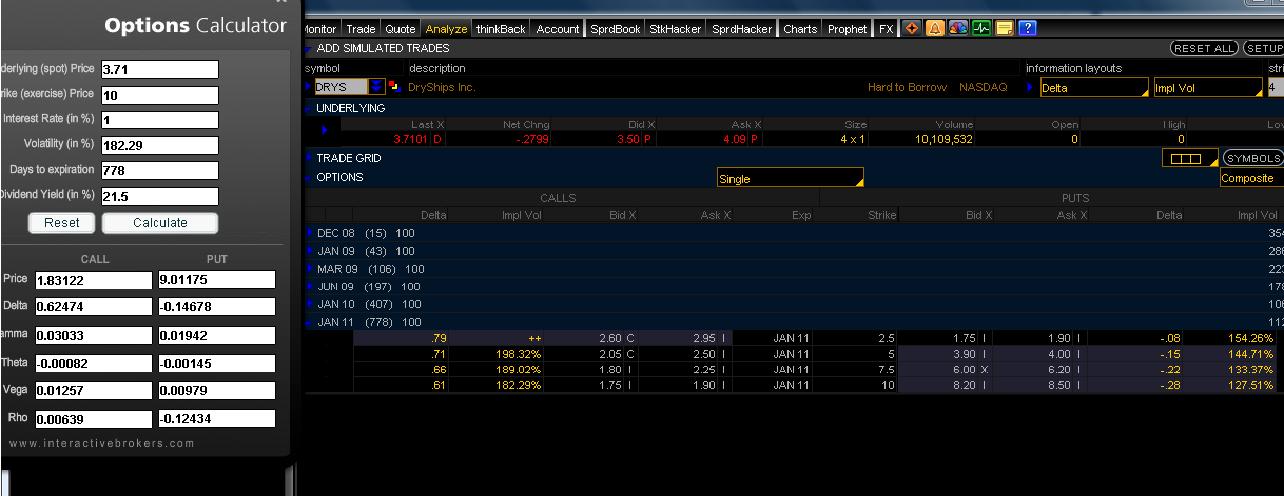Expand the DEC 08 (15) expiration

310,233
